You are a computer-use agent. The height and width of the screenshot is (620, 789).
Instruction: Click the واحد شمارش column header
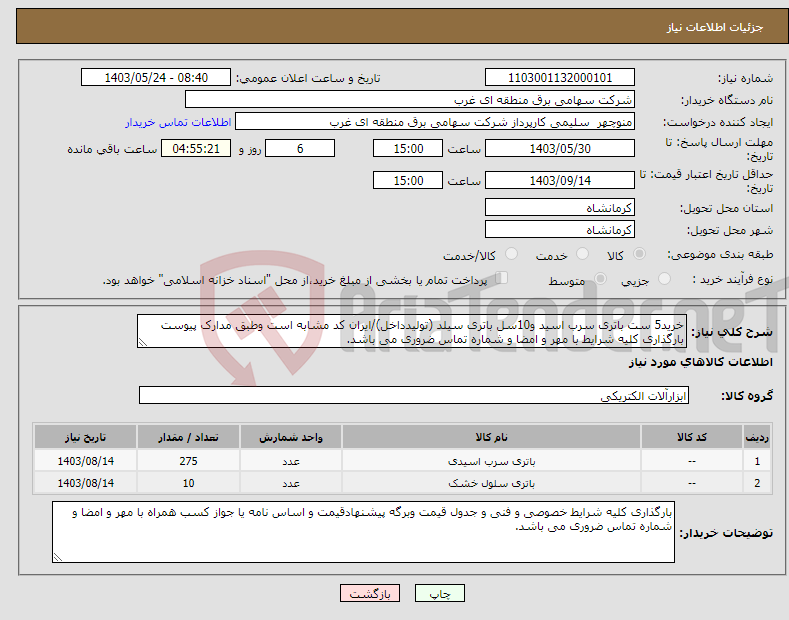pyautogui.click(x=291, y=437)
